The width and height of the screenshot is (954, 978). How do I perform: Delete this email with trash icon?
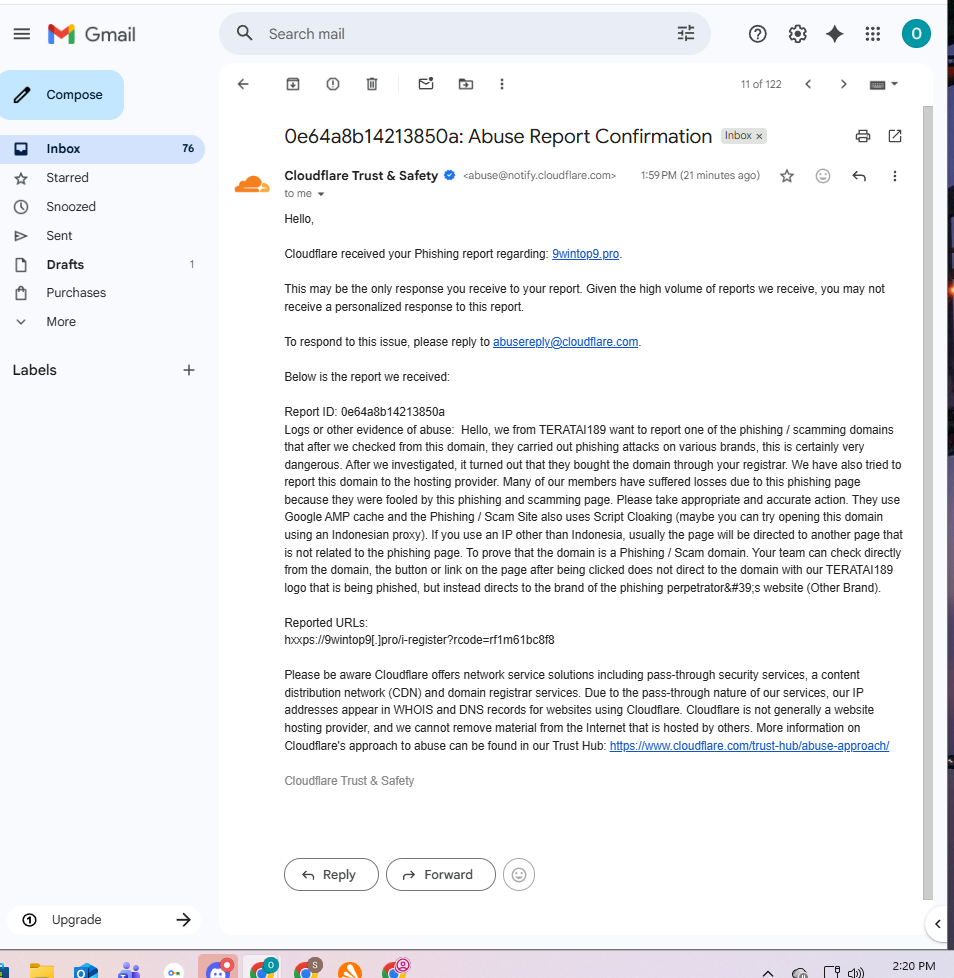(372, 84)
